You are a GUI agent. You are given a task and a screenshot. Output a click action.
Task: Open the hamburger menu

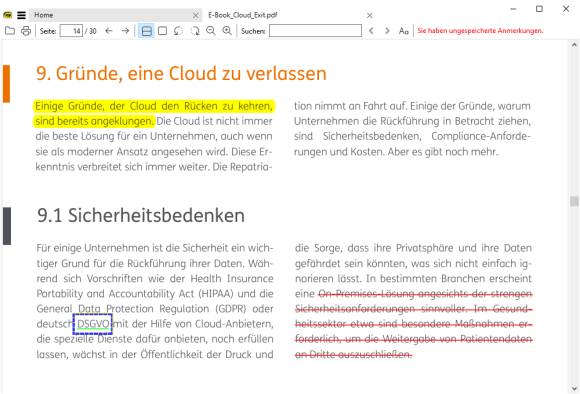[x=21, y=15]
